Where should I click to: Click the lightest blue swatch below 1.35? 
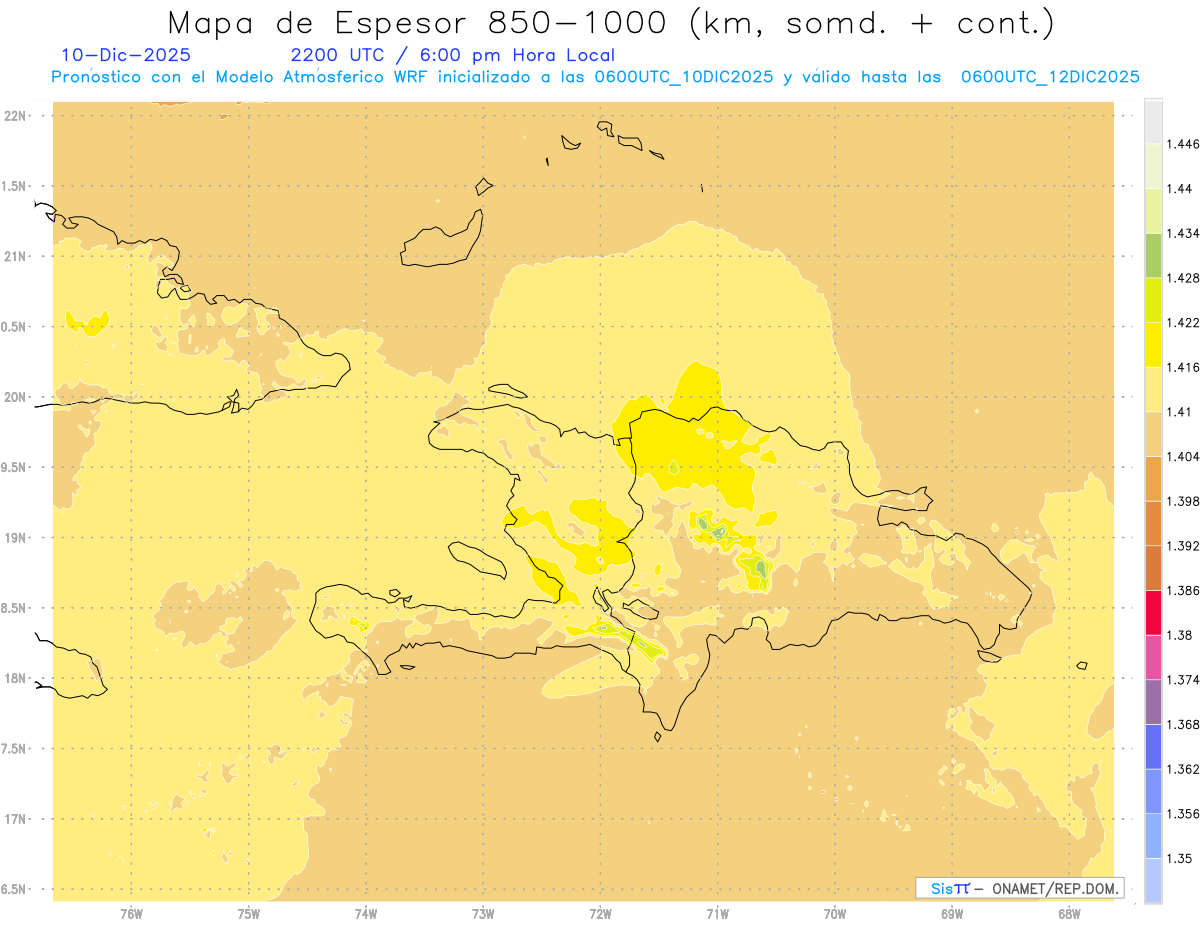coord(1153,880)
